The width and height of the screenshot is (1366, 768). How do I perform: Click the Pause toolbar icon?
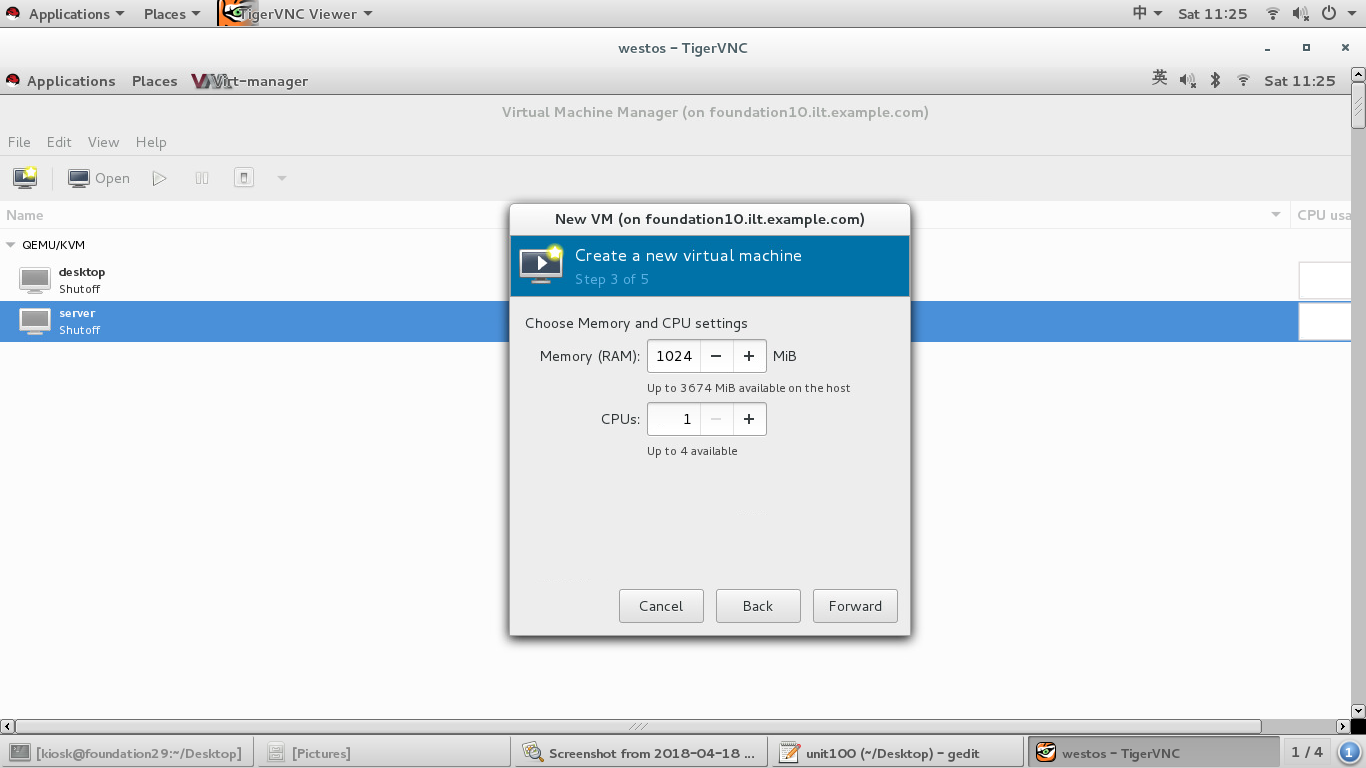point(202,178)
